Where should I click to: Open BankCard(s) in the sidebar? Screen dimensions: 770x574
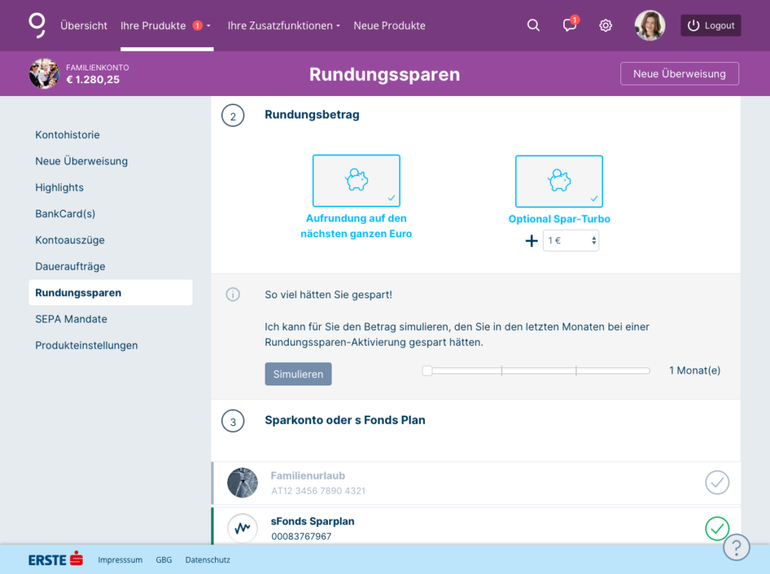(x=65, y=214)
